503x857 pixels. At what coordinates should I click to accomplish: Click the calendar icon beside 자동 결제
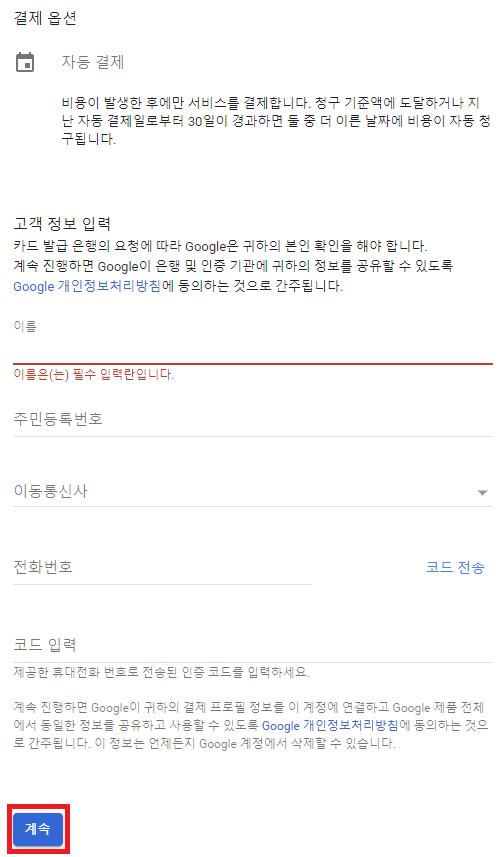(x=25, y=62)
